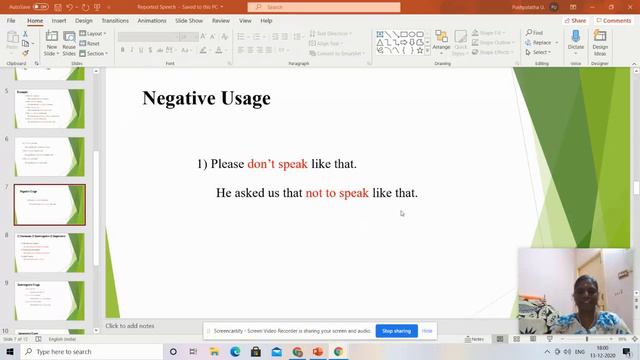Screen dimensions: 640x360
Task: Click the Windows Start button
Action: [x=10, y=351]
